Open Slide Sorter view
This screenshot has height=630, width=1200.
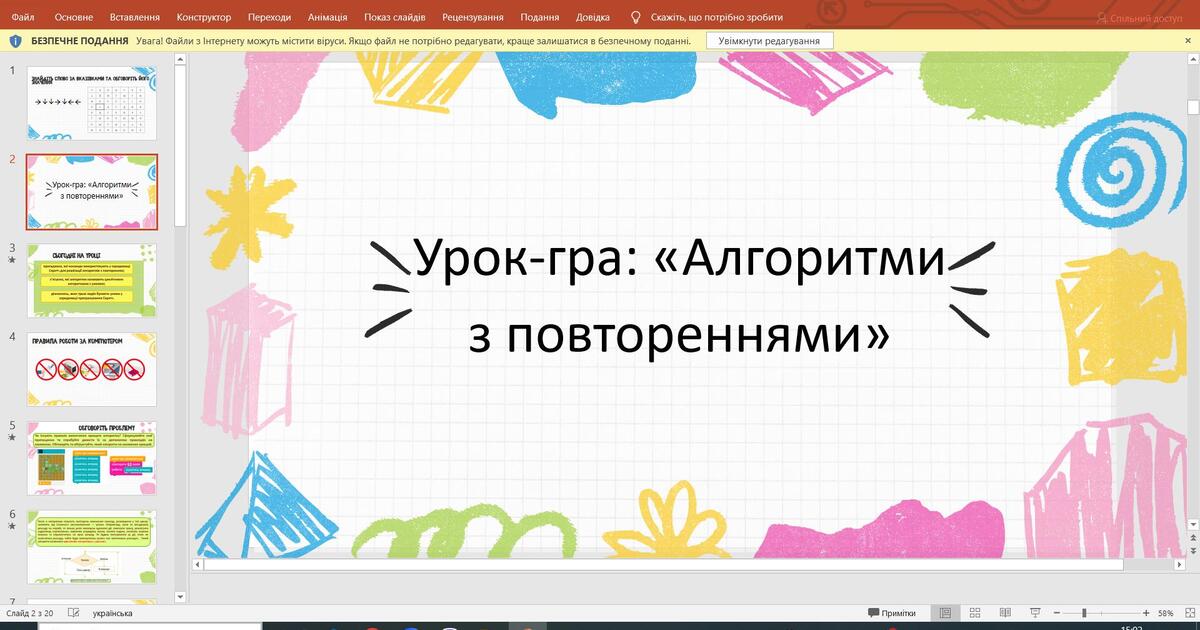[975, 613]
